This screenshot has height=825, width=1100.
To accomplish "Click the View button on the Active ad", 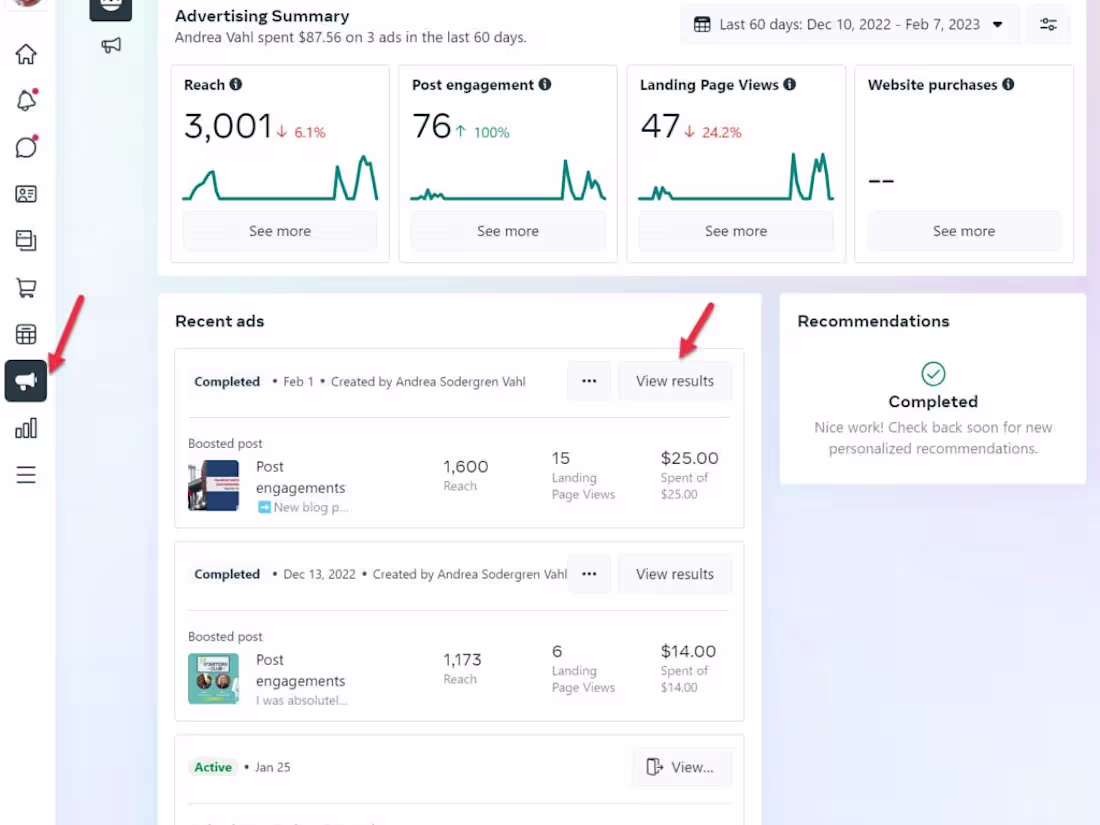I will tap(682, 767).
